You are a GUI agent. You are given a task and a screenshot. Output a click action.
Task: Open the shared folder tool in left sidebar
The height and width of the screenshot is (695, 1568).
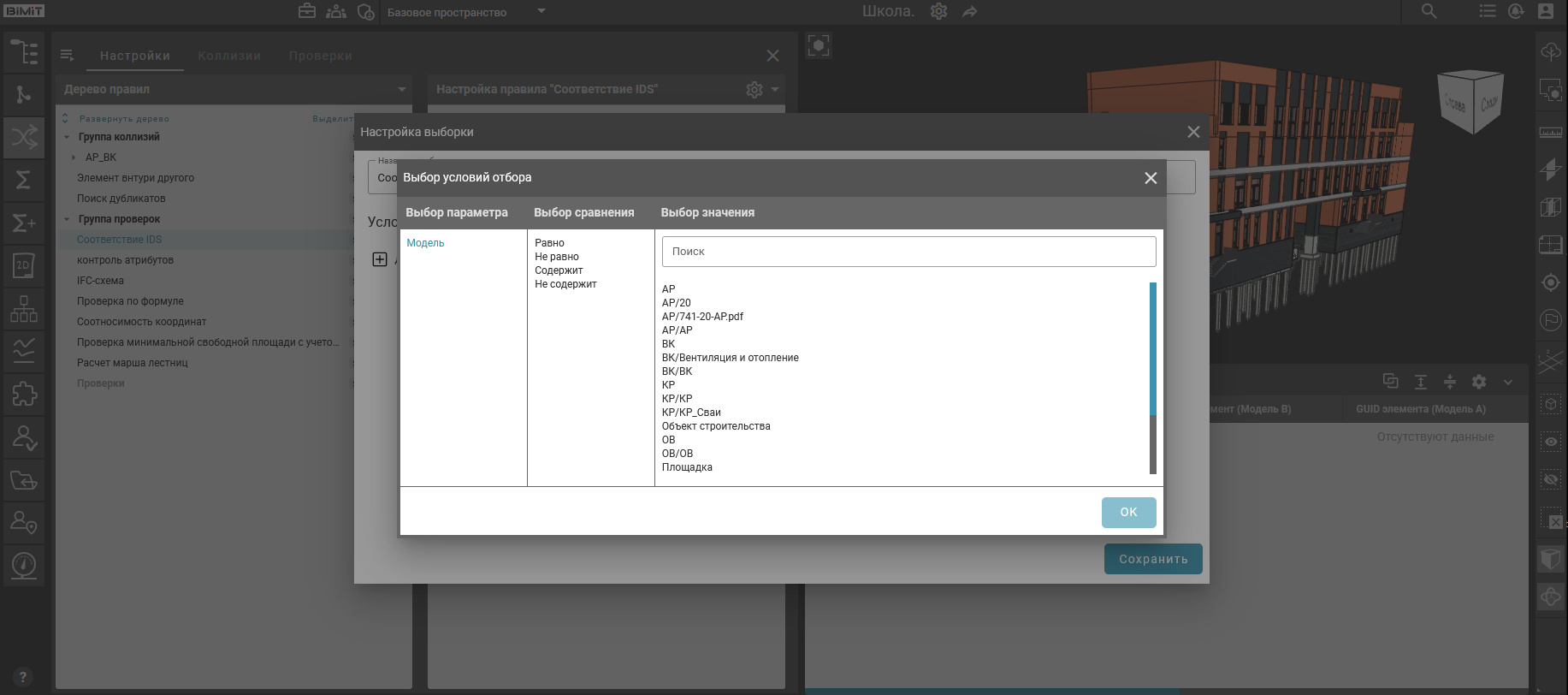click(x=24, y=480)
